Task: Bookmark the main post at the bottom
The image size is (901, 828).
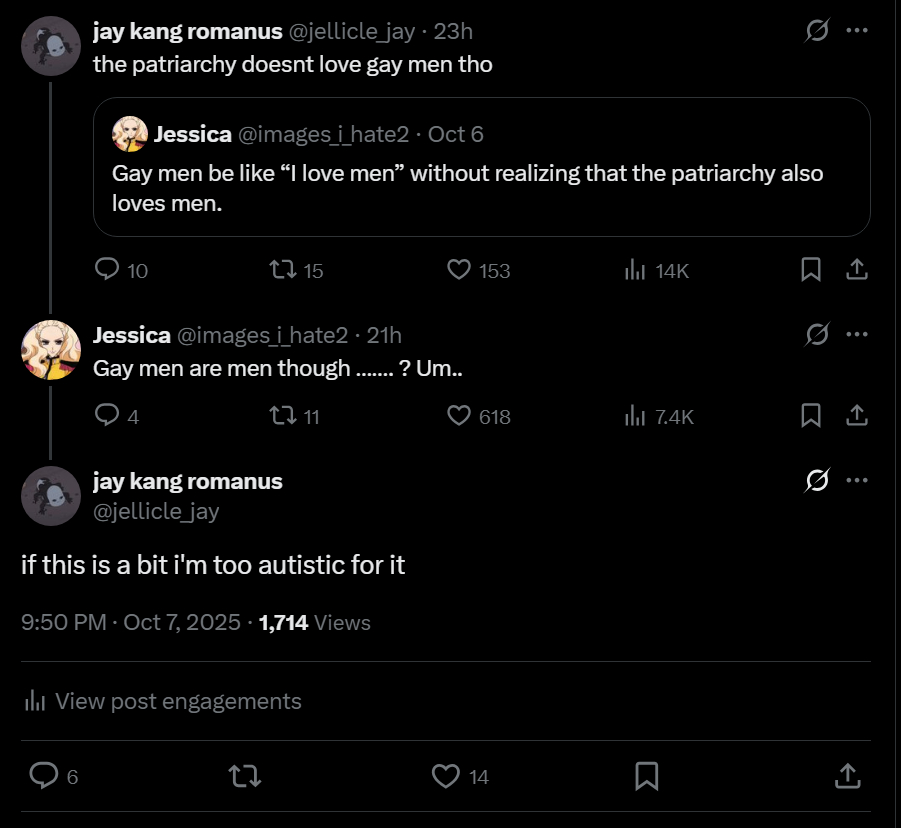Action: point(646,775)
